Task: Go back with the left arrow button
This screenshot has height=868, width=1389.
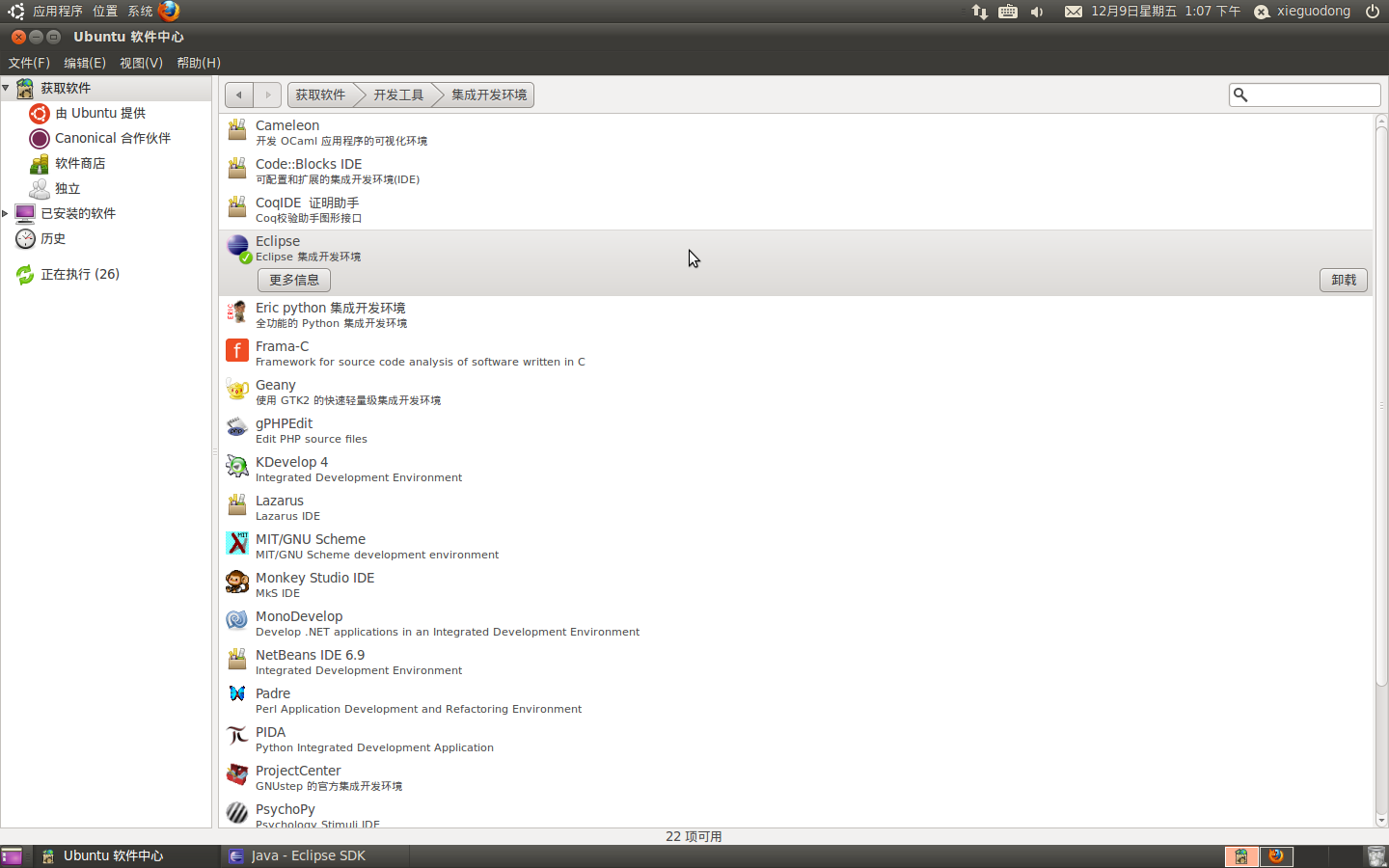Action: [239, 95]
